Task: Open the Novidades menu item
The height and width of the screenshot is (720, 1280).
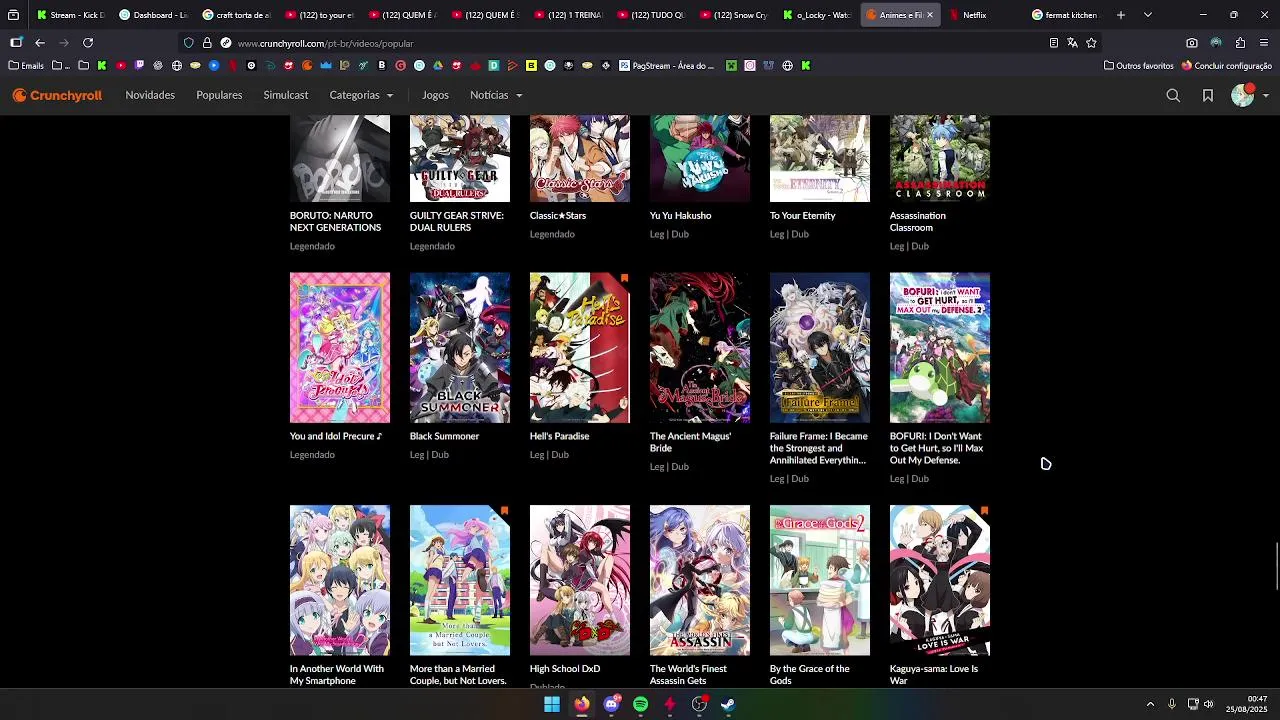Action: point(150,95)
